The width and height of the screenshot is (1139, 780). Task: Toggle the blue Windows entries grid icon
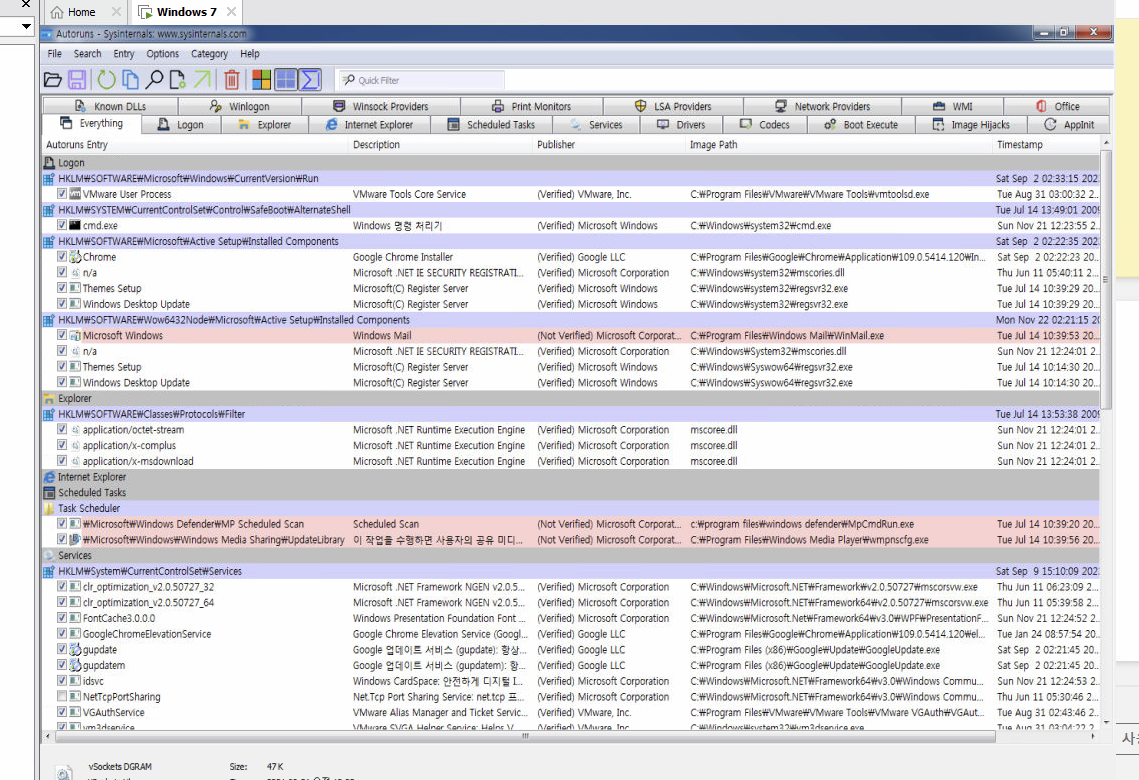[285, 80]
